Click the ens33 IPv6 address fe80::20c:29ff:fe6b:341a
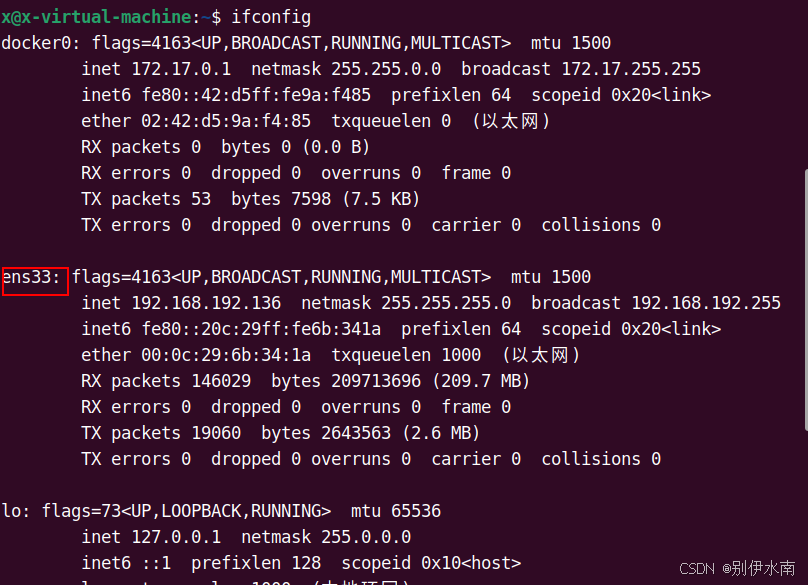 pos(261,329)
